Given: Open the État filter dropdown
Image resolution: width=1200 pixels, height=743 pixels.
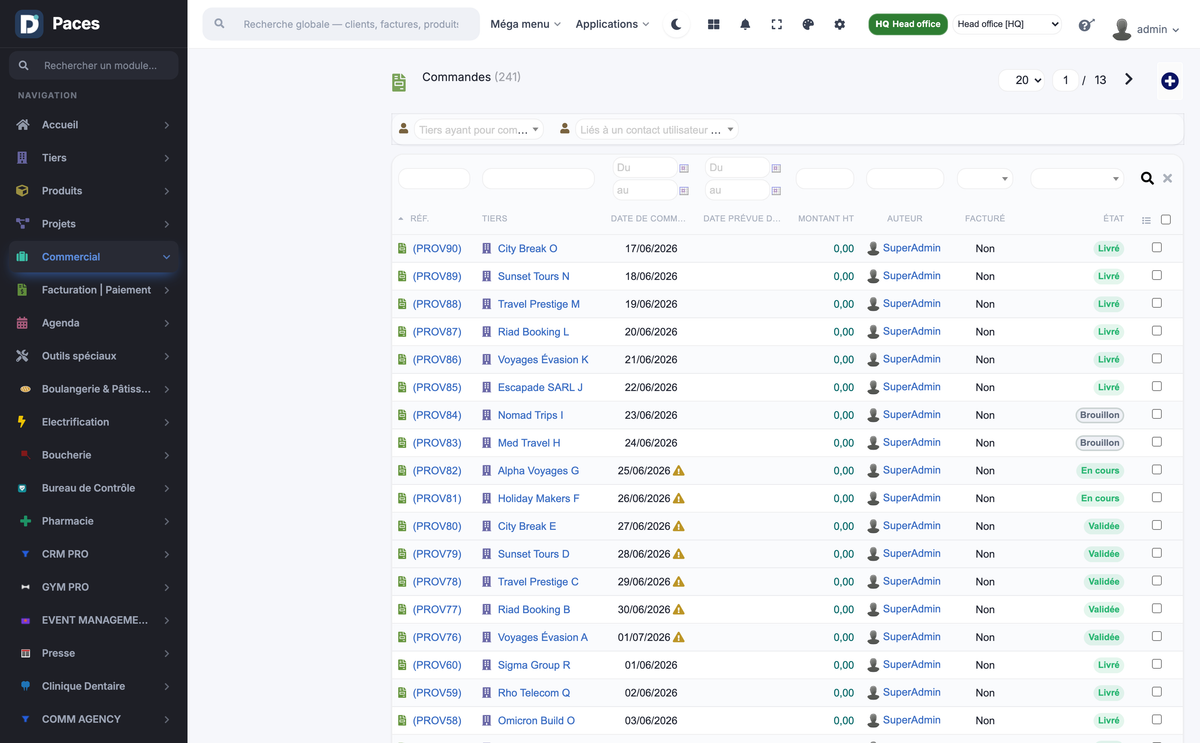Looking at the screenshot, I should tap(1077, 179).
